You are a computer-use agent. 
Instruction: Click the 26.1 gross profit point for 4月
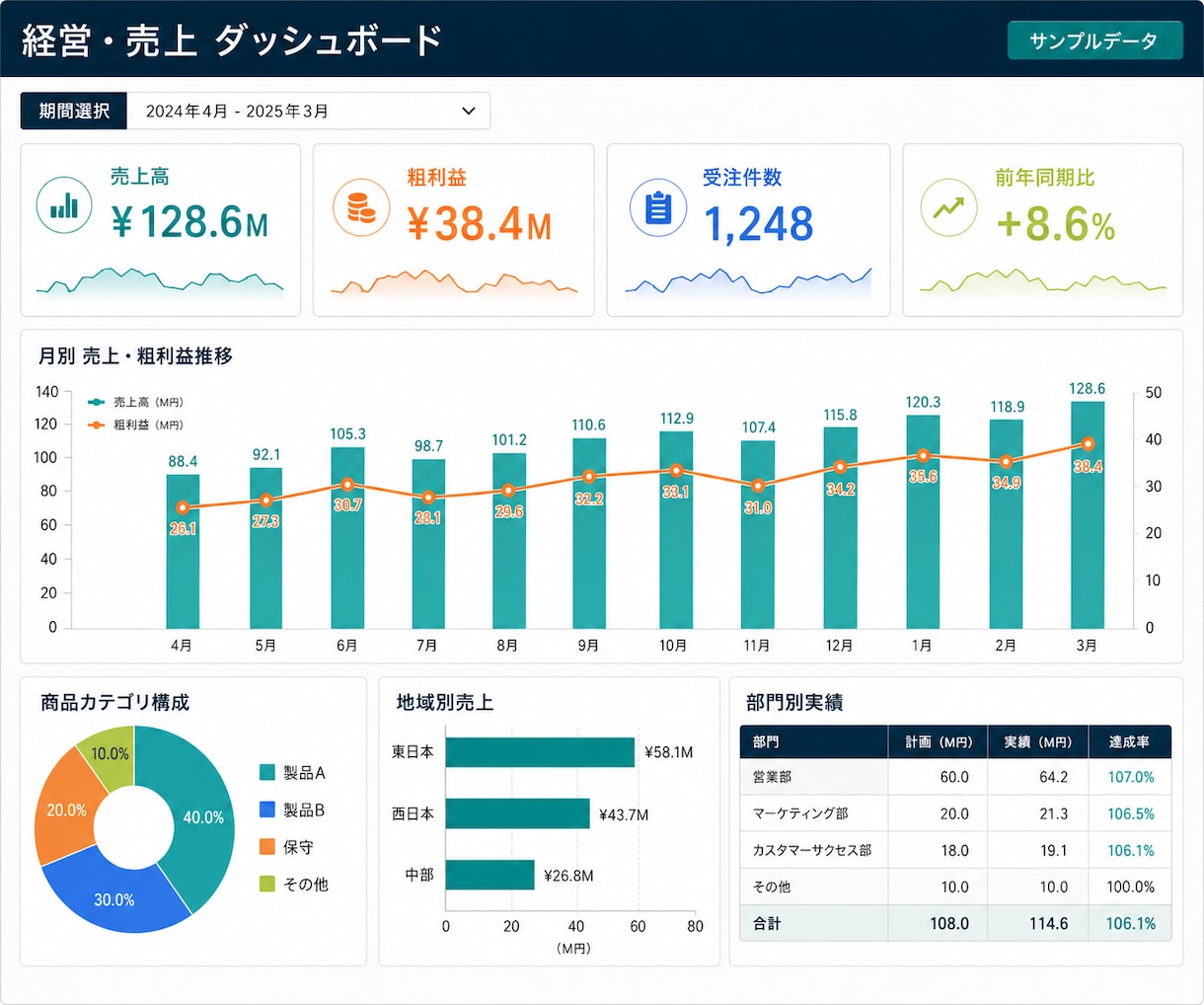[x=183, y=507]
